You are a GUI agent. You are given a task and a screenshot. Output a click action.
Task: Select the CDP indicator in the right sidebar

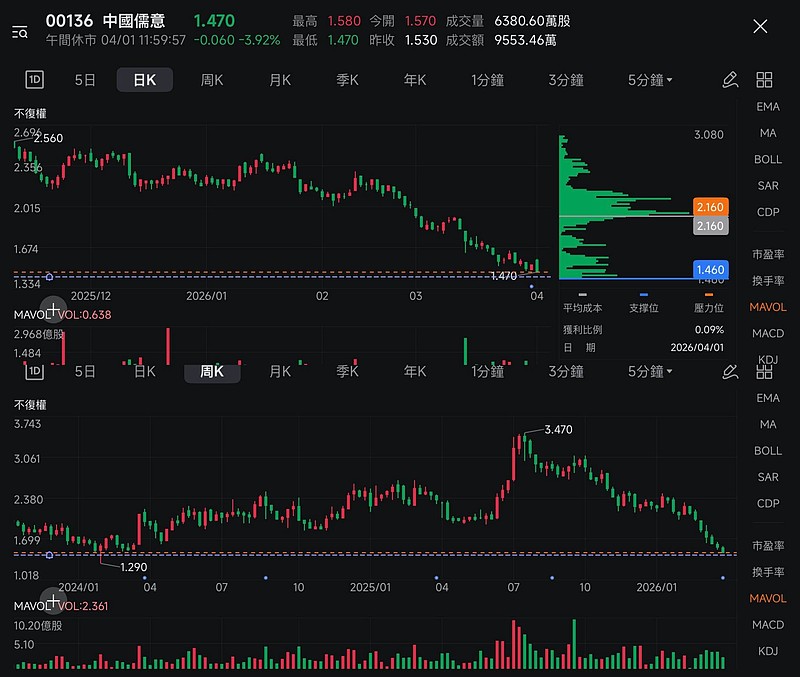tap(767, 211)
